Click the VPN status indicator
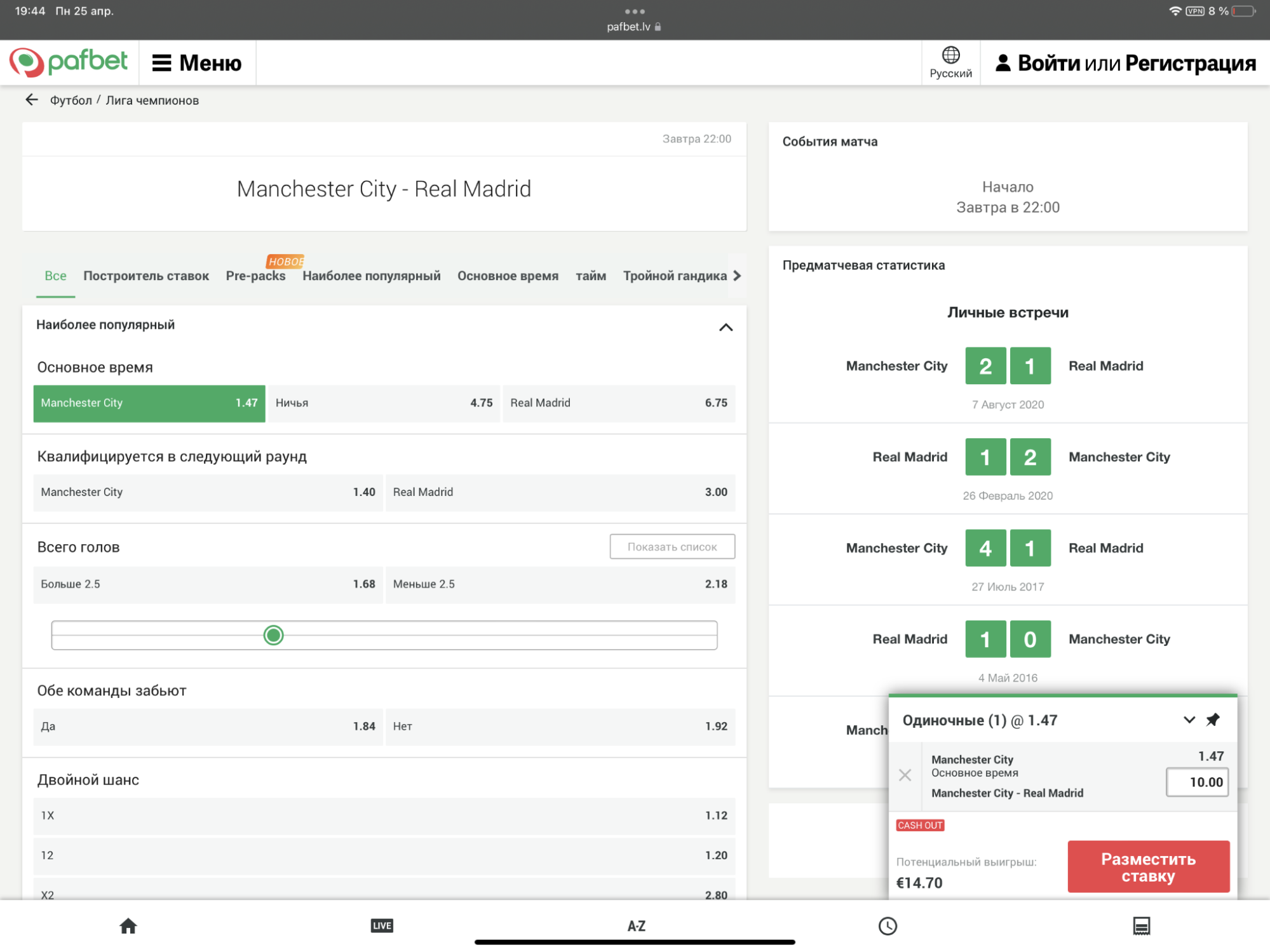The image size is (1270, 952). click(1195, 11)
